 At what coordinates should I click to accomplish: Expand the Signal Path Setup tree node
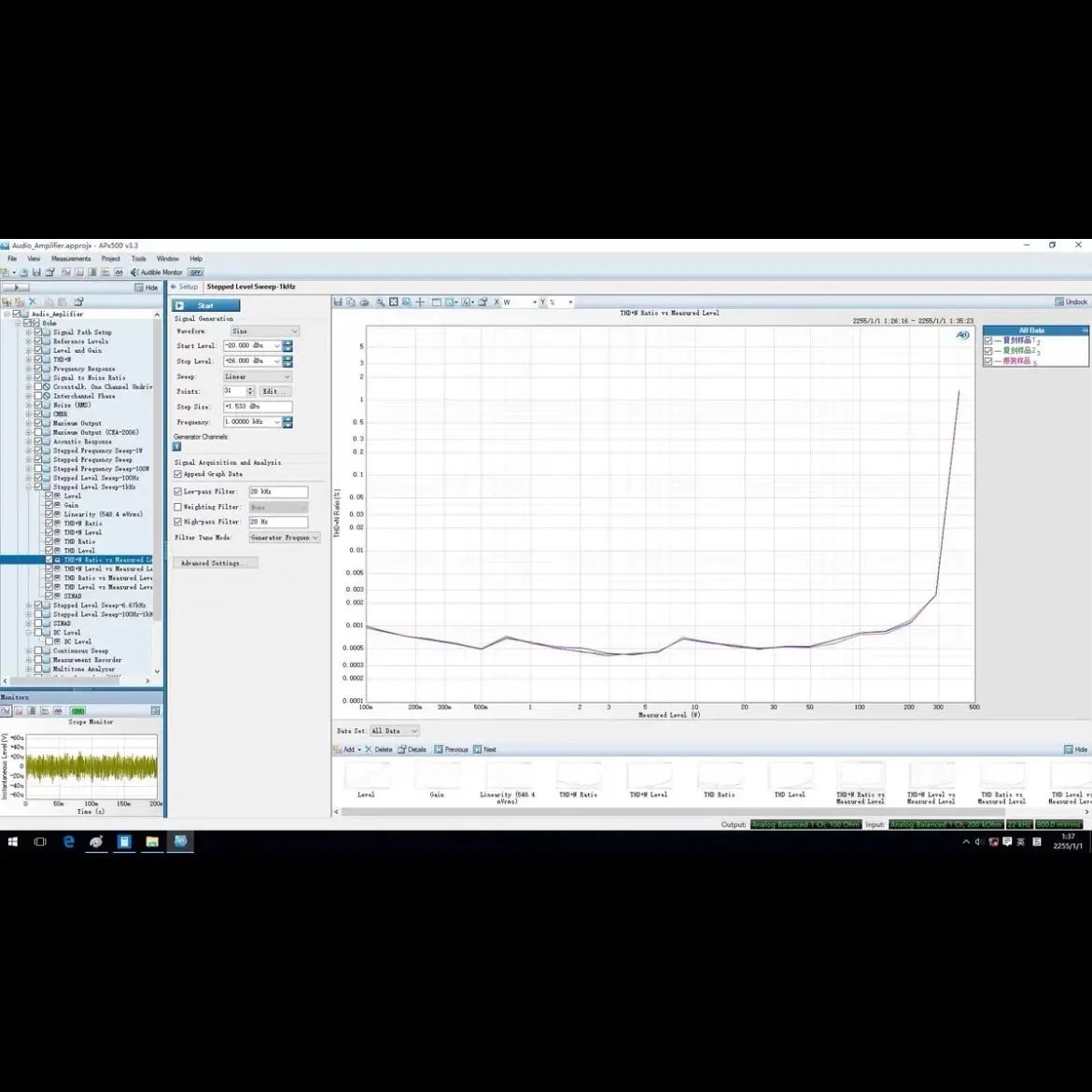28,332
